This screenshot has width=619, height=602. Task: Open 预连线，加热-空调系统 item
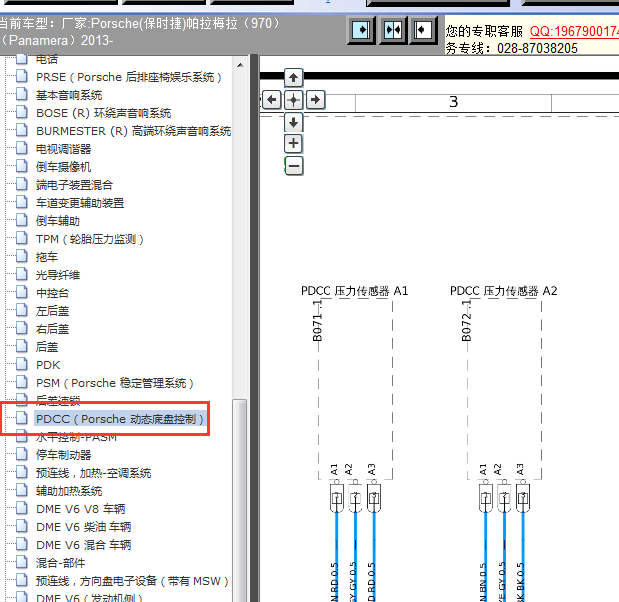94,473
